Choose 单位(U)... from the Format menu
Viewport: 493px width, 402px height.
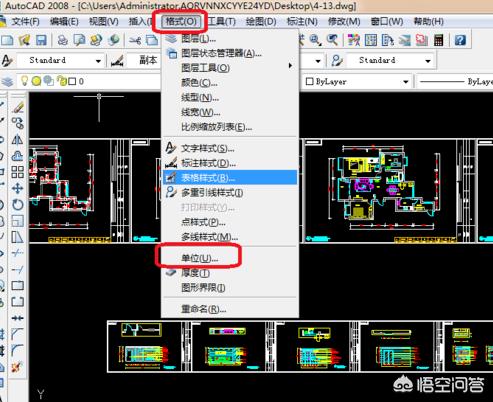(200, 258)
